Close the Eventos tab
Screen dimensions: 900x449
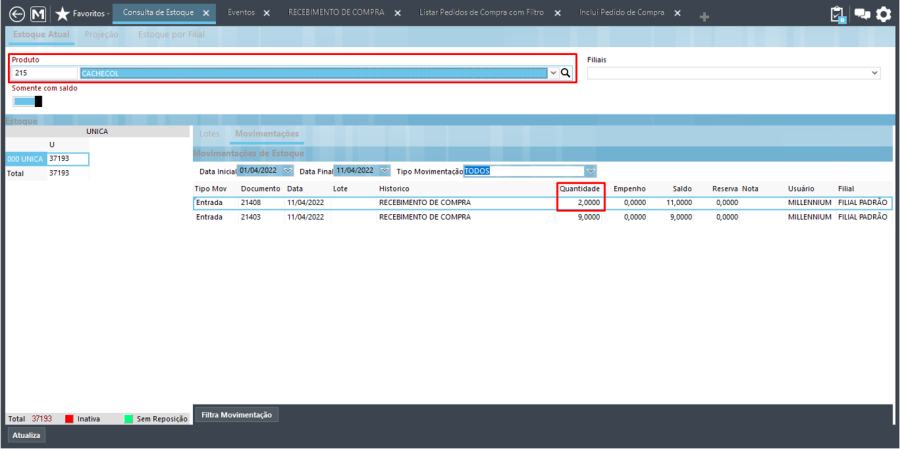coord(266,13)
